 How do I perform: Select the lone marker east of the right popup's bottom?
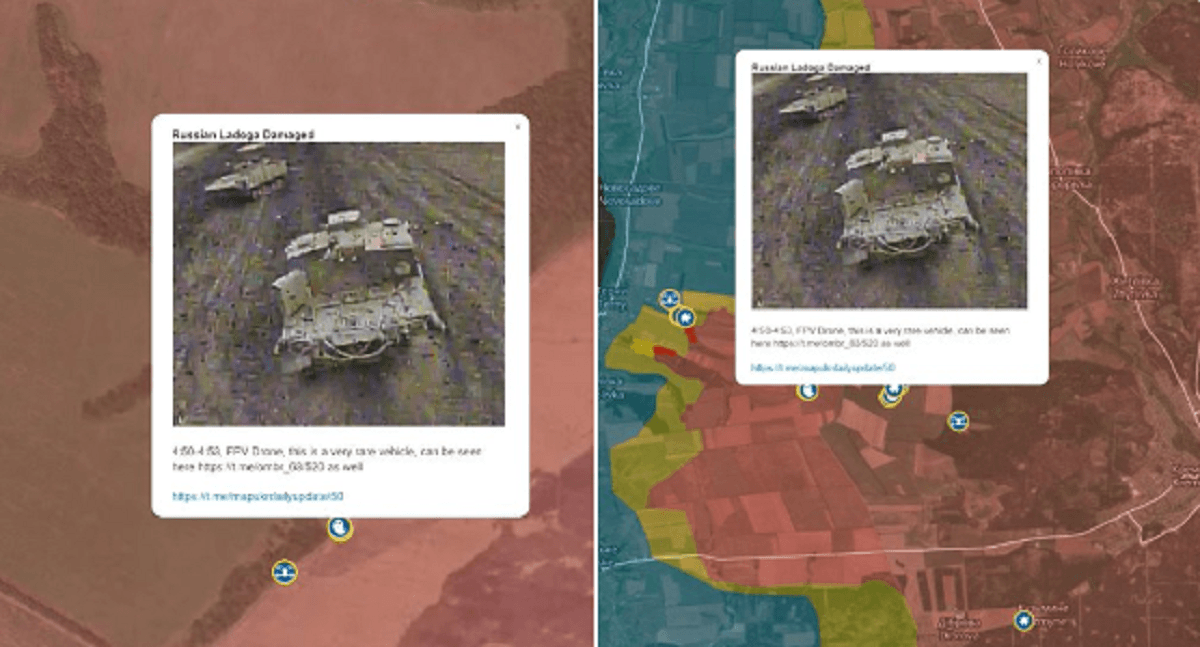[958, 421]
